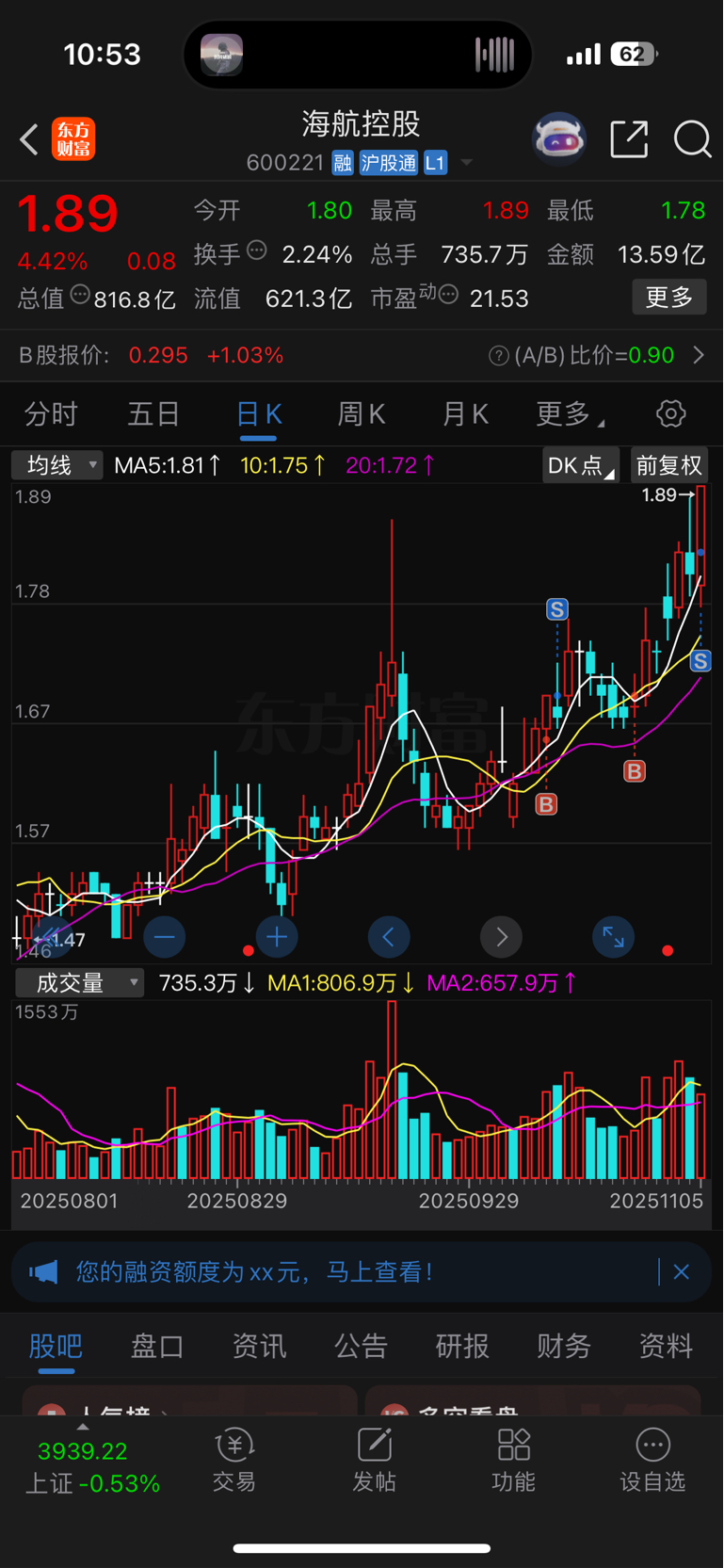
Task: Open 功能 in bottom bar
Action: 513,1460
